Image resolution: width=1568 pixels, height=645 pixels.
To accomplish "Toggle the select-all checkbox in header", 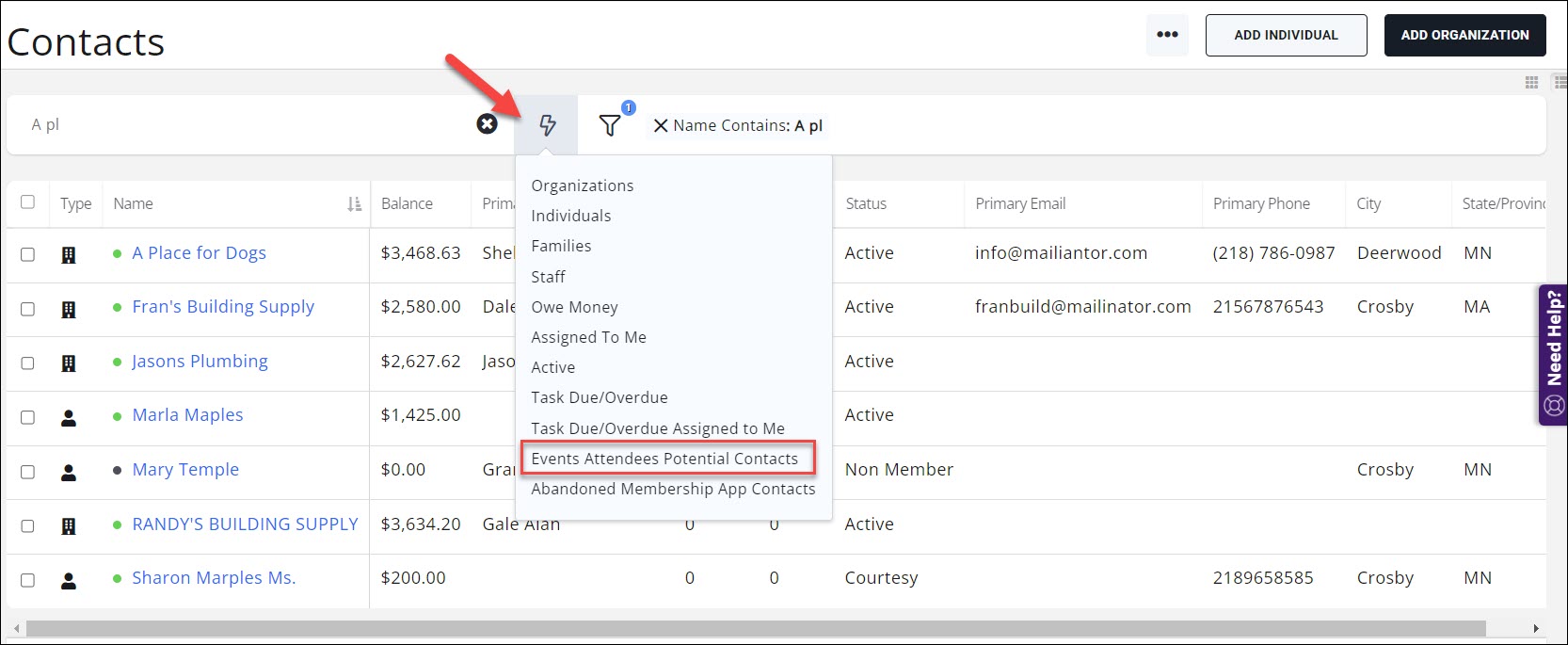I will pos(28,202).
